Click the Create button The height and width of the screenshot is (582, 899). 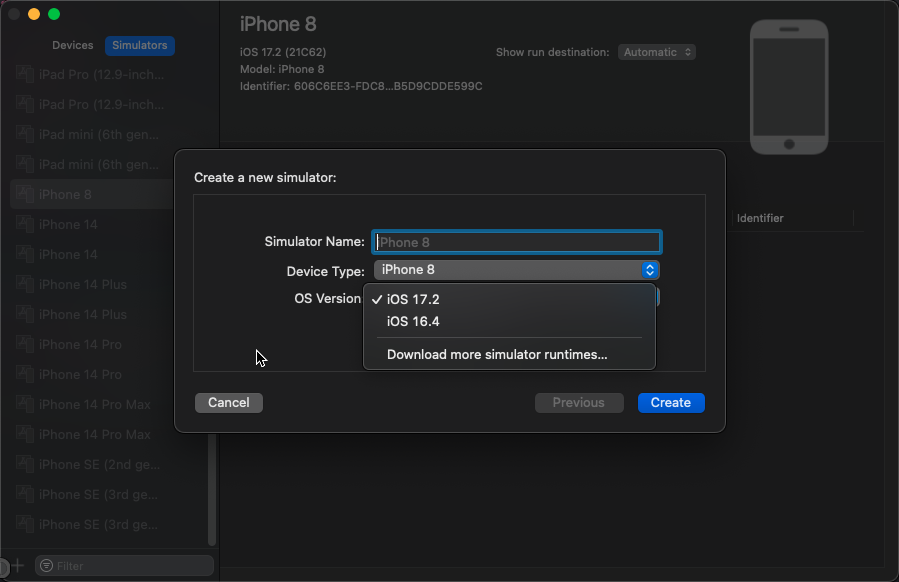tap(671, 403)
